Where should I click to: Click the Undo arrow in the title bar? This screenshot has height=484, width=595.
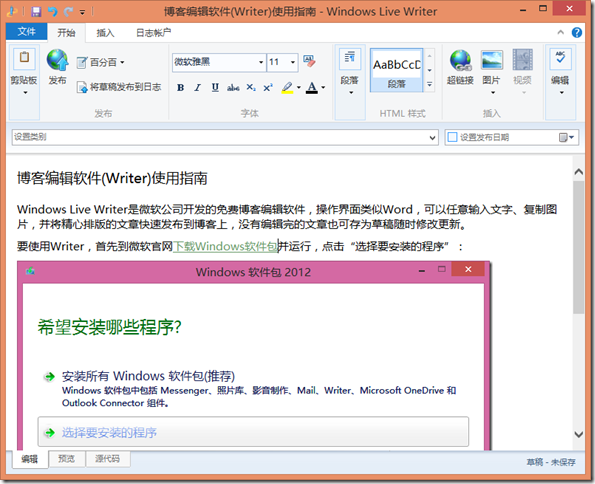point(52,11)
